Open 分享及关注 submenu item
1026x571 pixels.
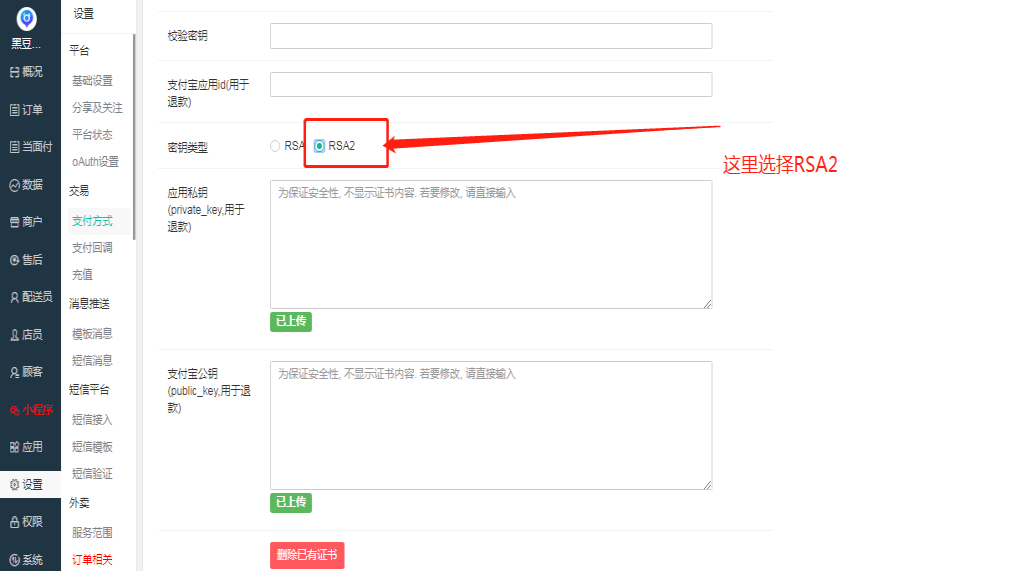point(97,108)
